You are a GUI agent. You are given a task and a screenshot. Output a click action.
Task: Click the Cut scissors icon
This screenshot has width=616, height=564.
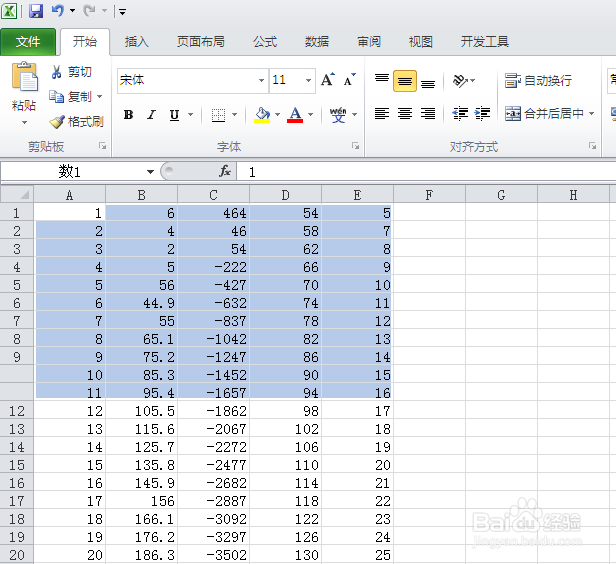pyautogui.click(x=57, y=72)
